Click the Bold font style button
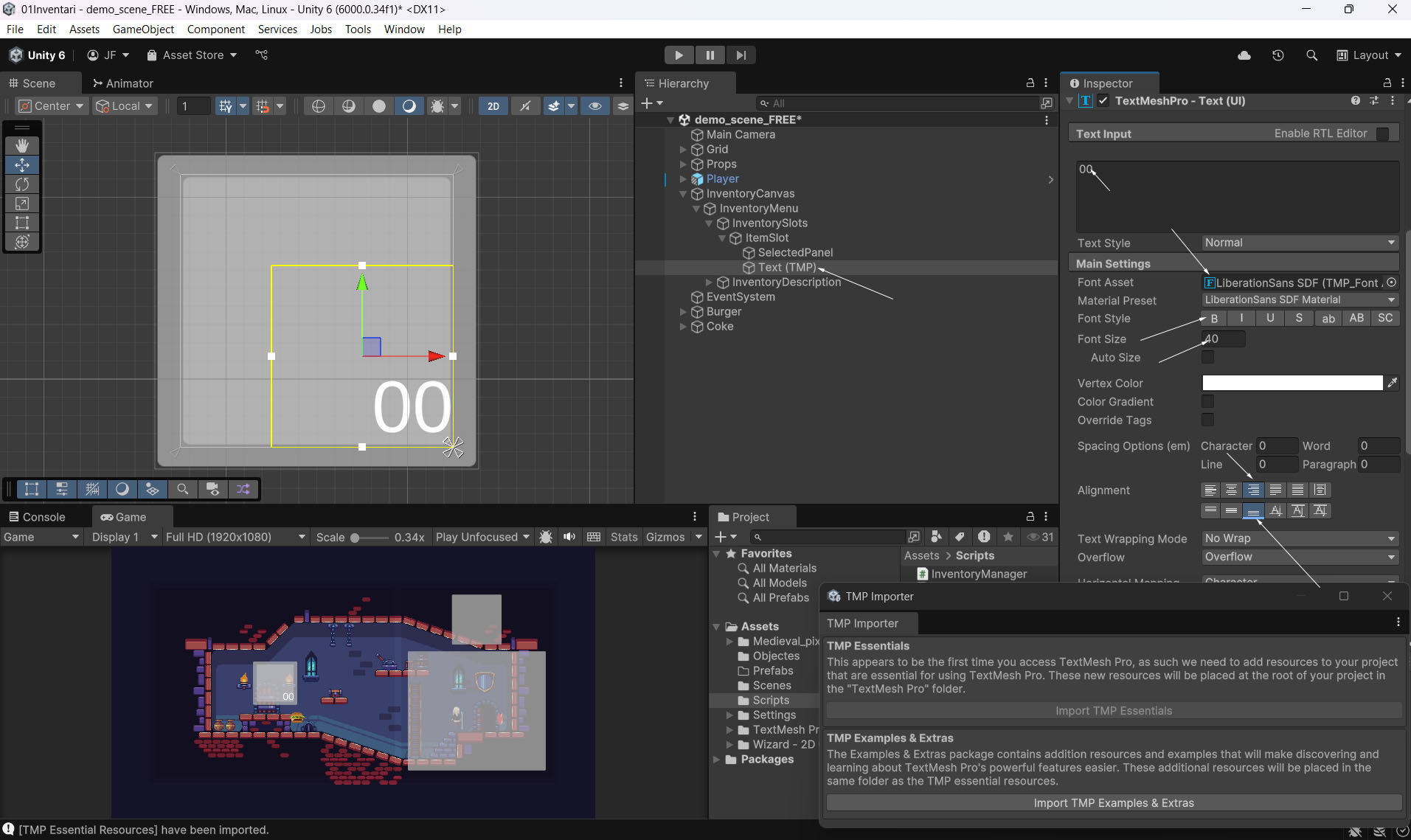 (x=1214, y=319)
